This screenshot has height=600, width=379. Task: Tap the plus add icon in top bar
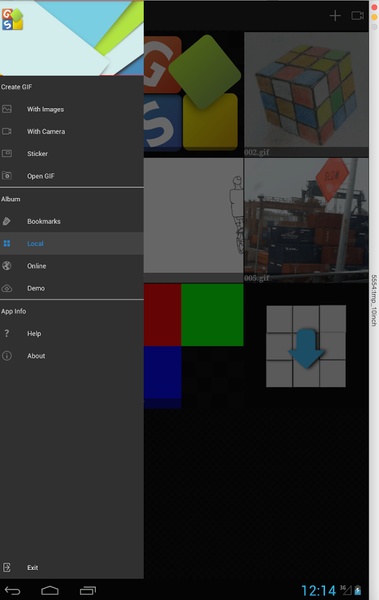[x=335, y=16]
